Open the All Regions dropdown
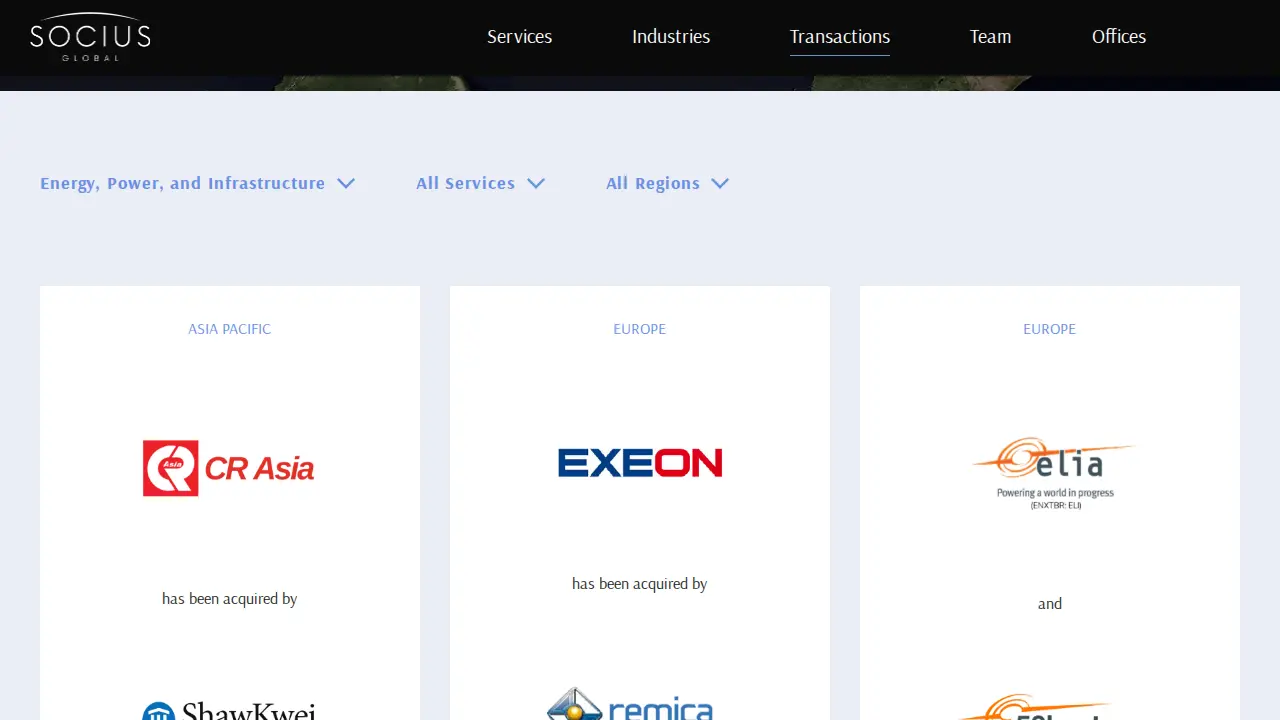Image resolution: width=1280 pixels, height=720 pixels. (668, 183)
